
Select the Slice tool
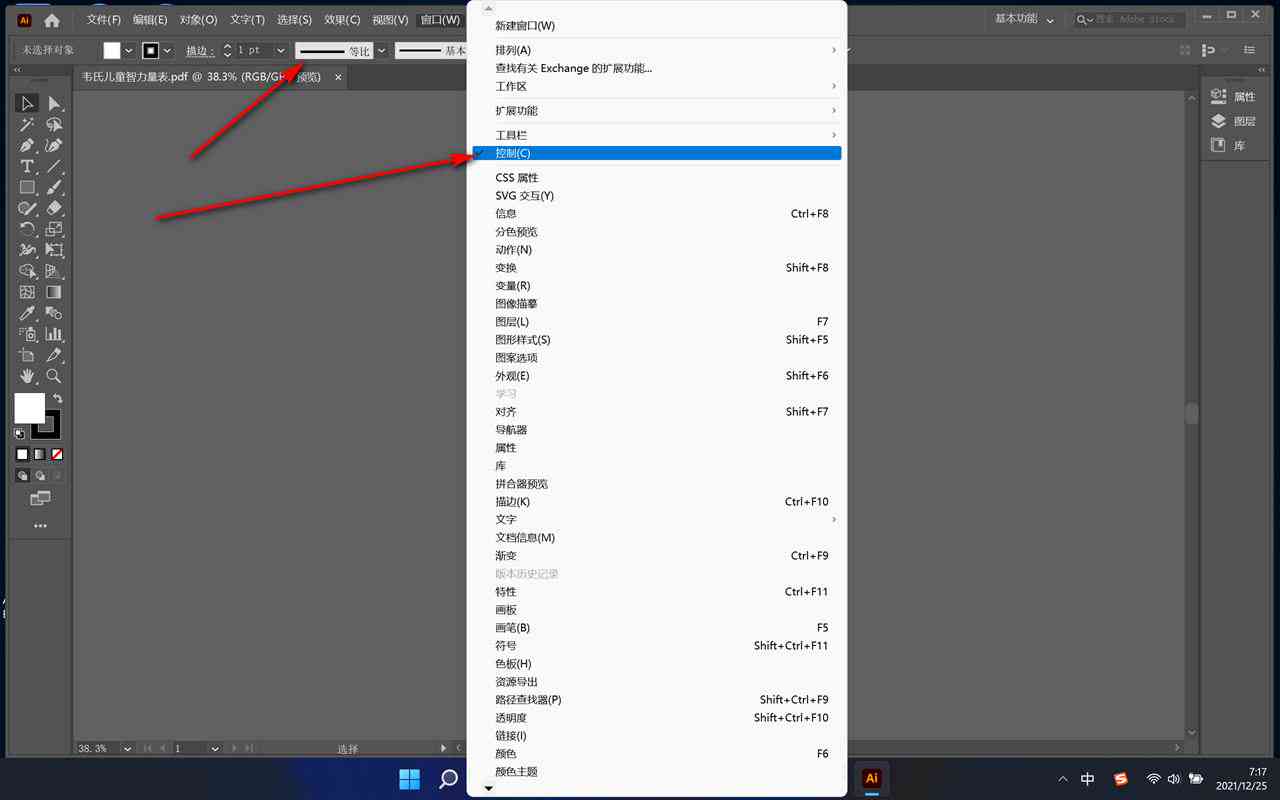click(54, 356)
